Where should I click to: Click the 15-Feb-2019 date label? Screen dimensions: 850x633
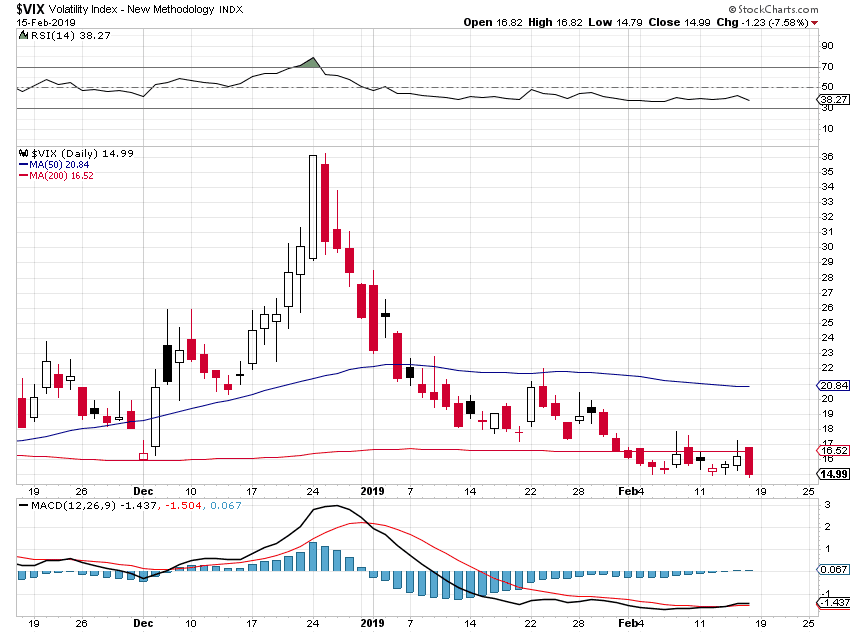coord(46,23)
